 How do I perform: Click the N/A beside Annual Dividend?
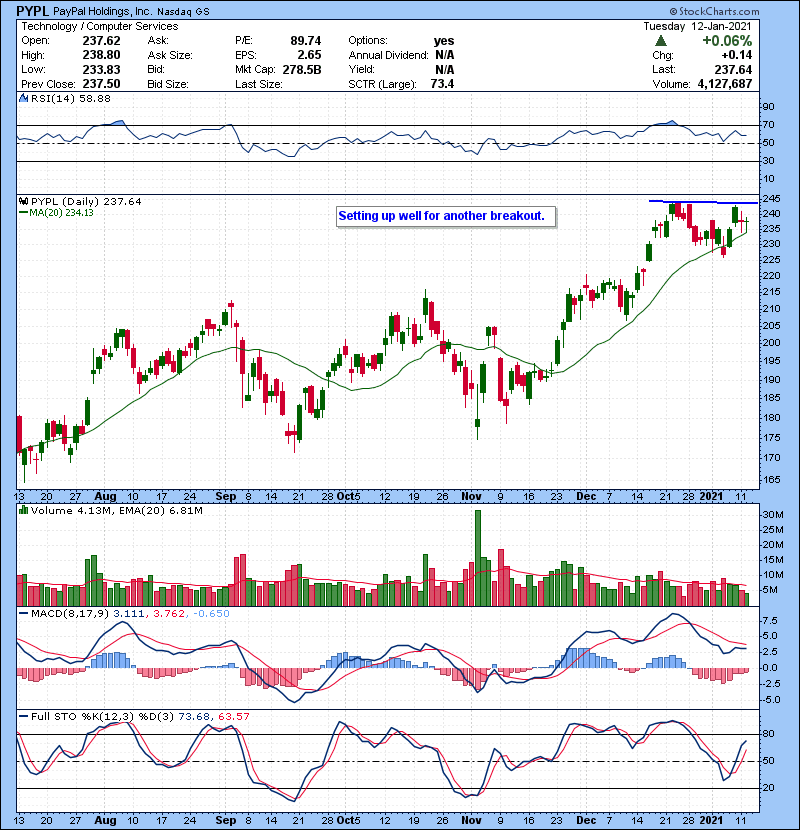[445, 55]
